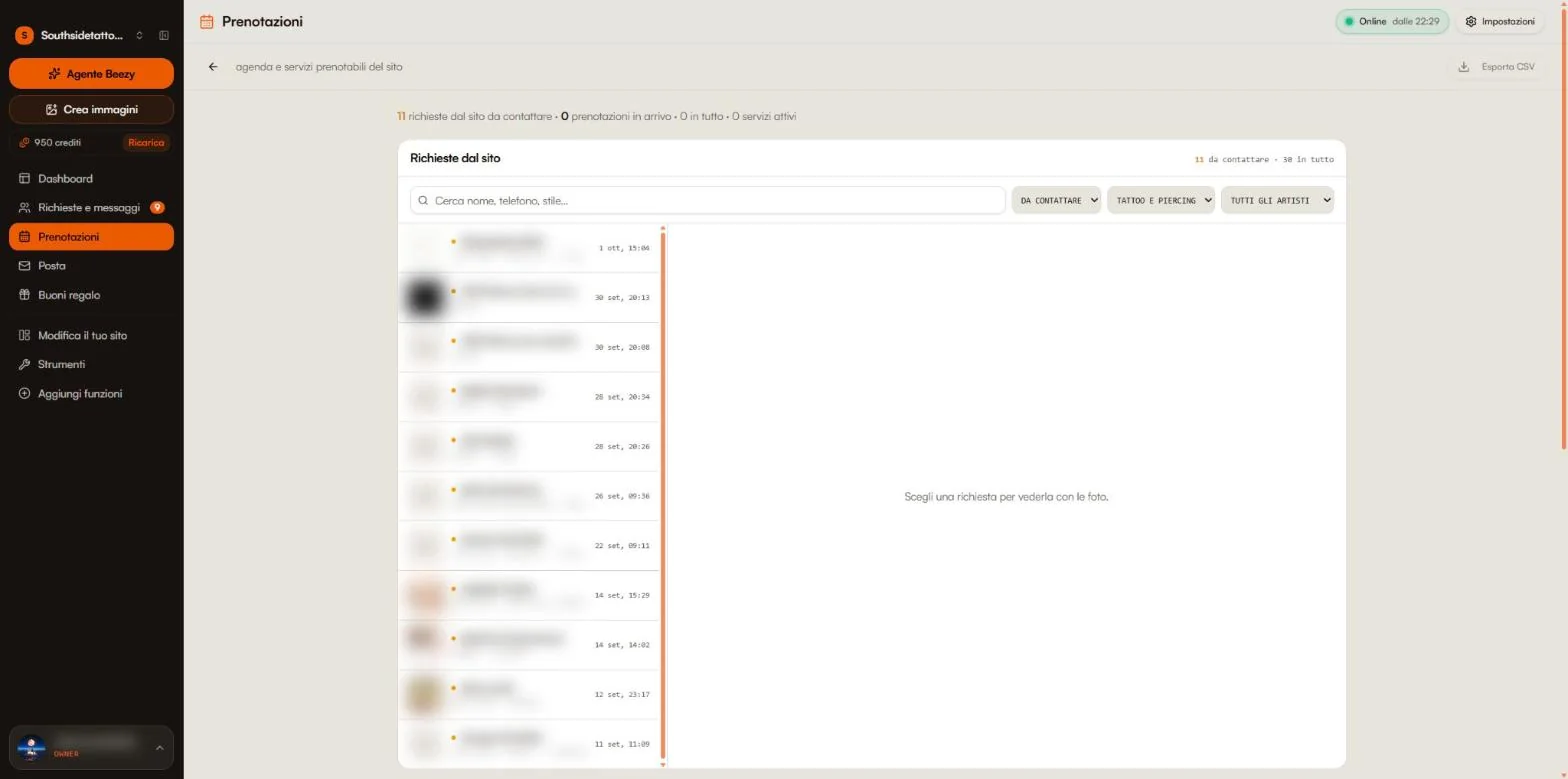Select the request dated 28 set, 20:34
Viewport: 1568px width, 779px height.
(x=528, y=397)
